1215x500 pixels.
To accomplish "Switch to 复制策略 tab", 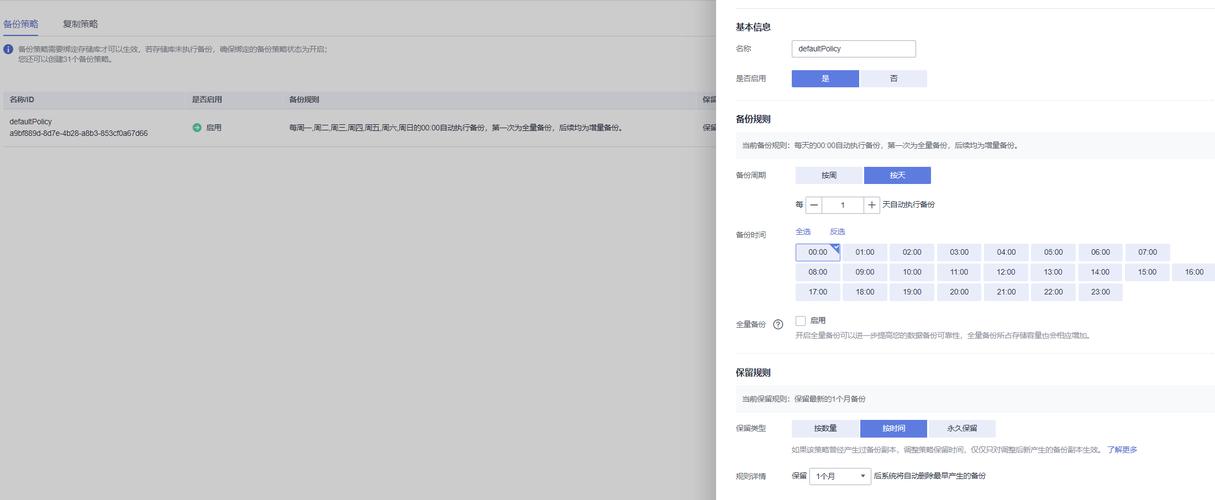I will tap(80, 23).
